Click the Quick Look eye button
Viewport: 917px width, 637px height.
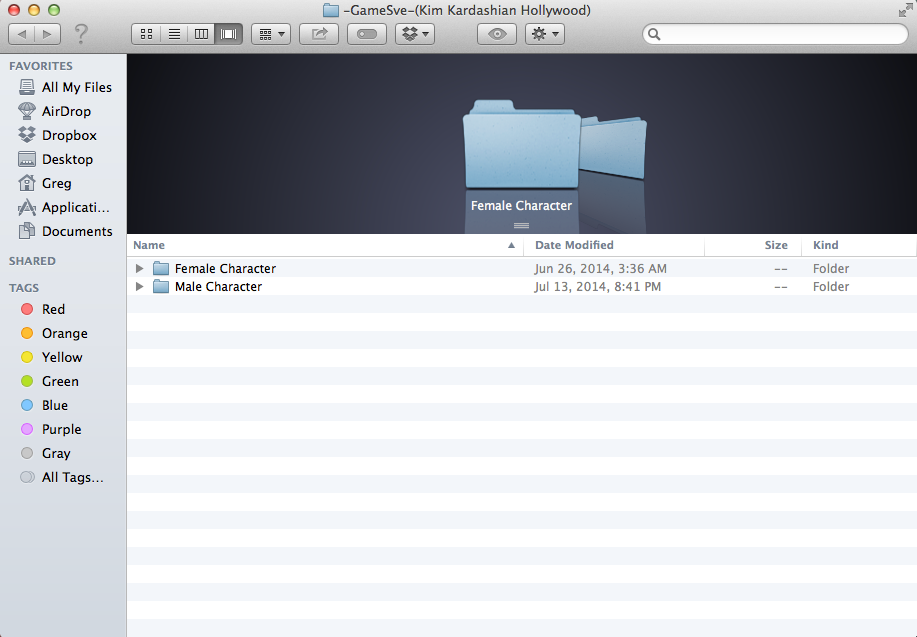(x=497, y=34)
